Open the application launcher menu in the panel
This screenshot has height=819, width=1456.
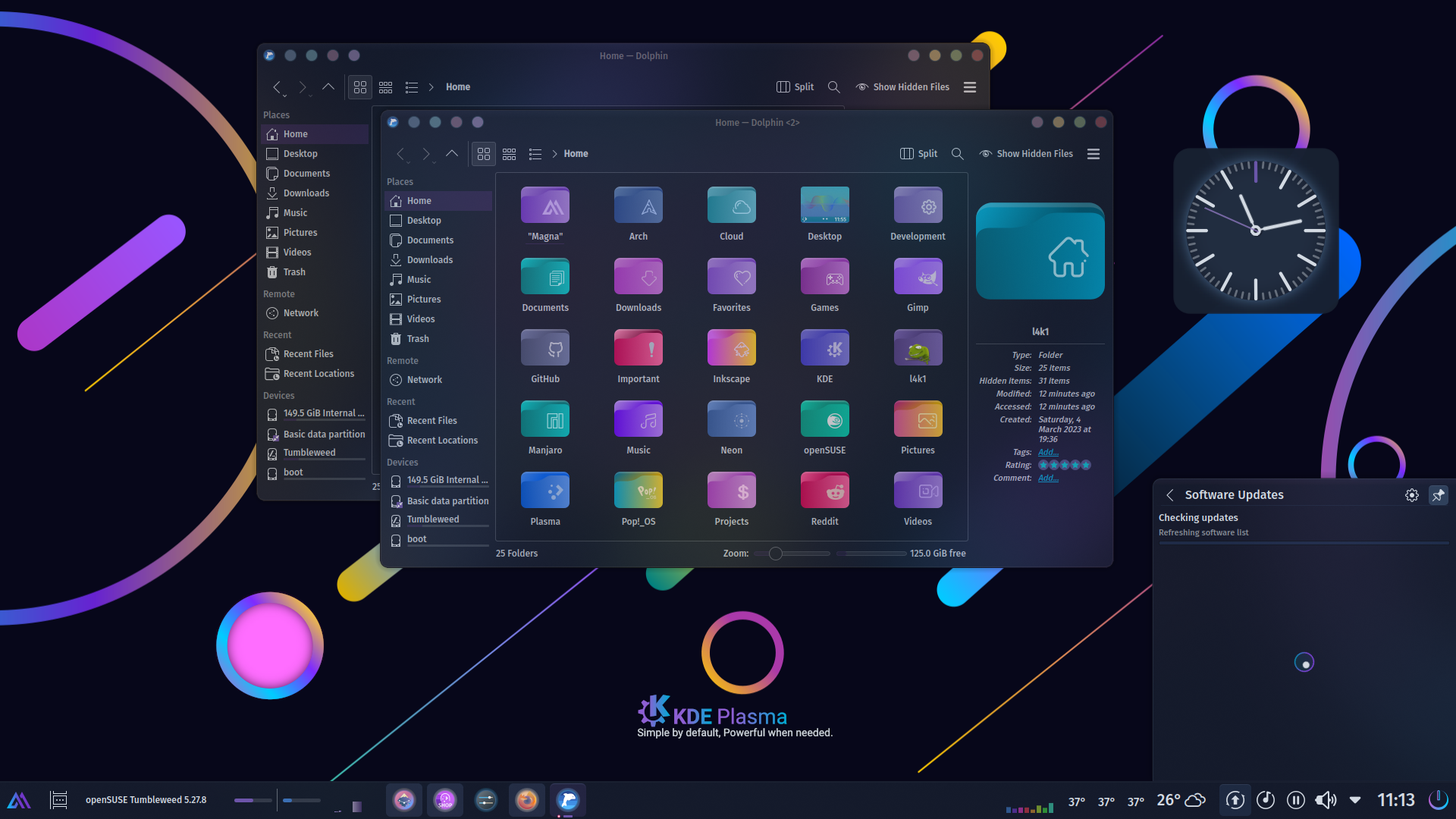(19, 800)
